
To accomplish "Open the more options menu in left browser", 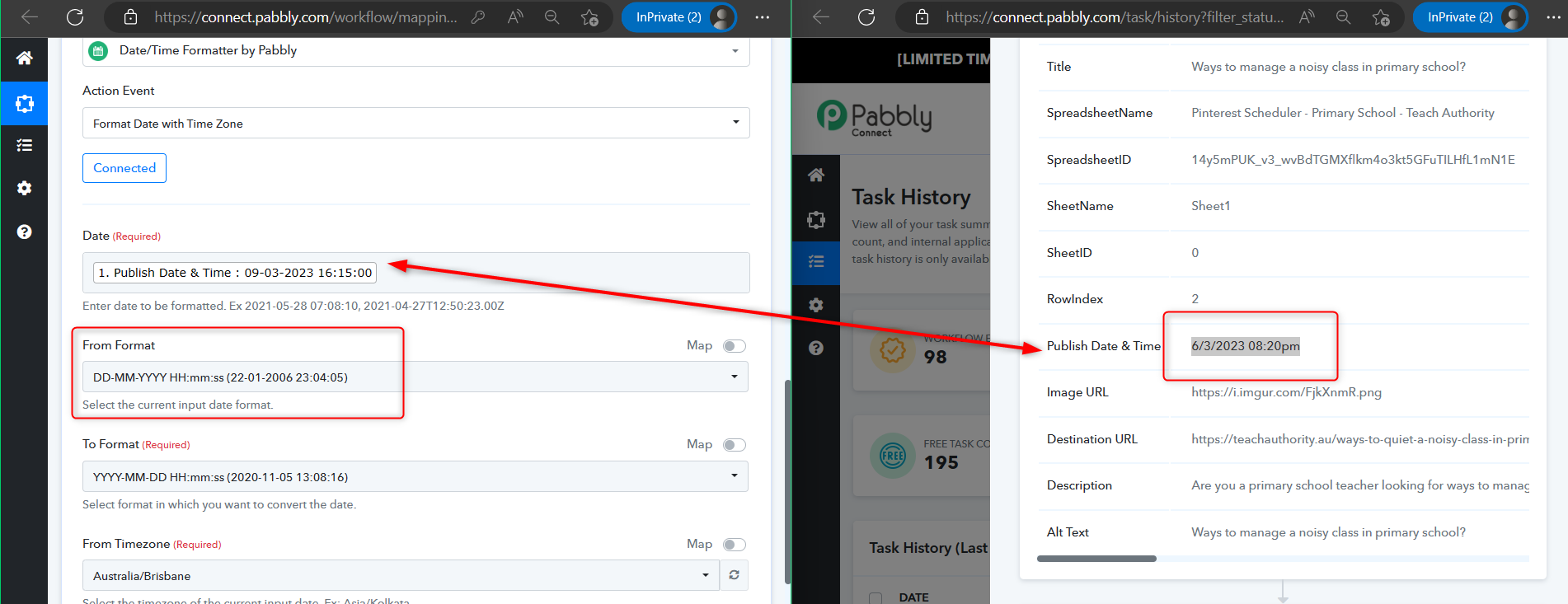I will pyautogui.click(x=763, y=17).
